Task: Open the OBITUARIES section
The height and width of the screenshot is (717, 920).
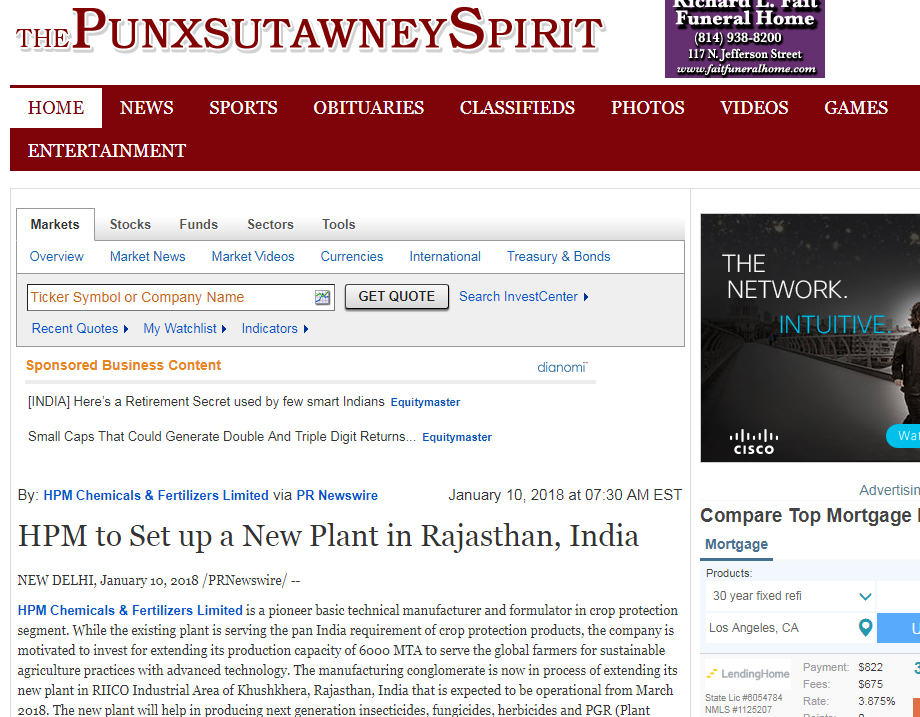Action: (368, 108)
